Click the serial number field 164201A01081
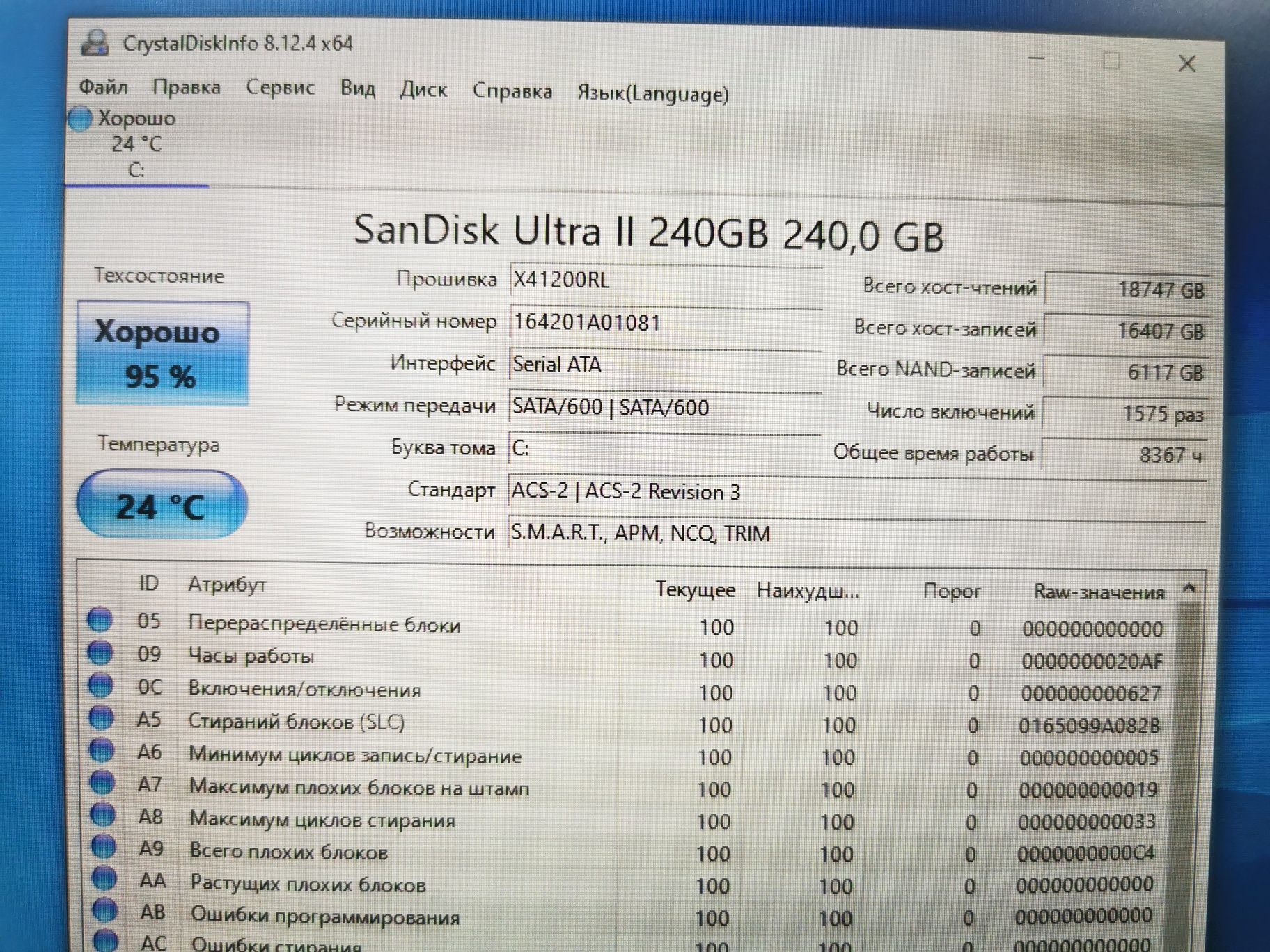Image resolution: width=1270 pixels, height=952 pixels. [665, 323]
